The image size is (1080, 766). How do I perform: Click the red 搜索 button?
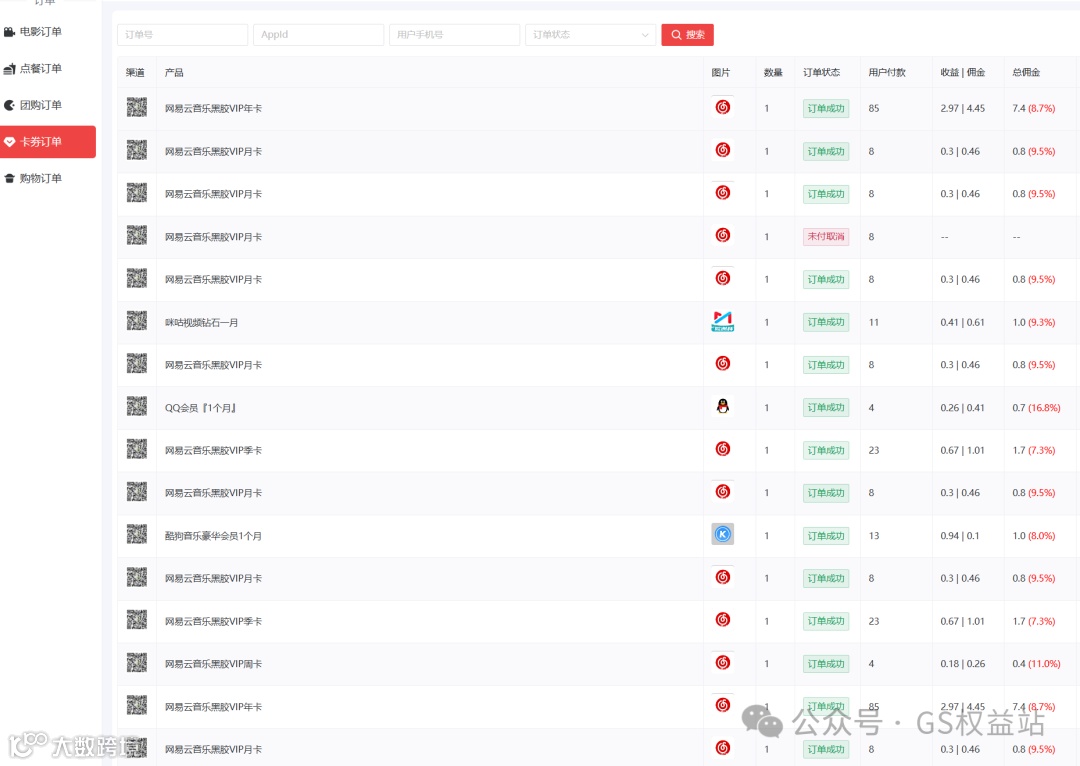coord(687,34)
